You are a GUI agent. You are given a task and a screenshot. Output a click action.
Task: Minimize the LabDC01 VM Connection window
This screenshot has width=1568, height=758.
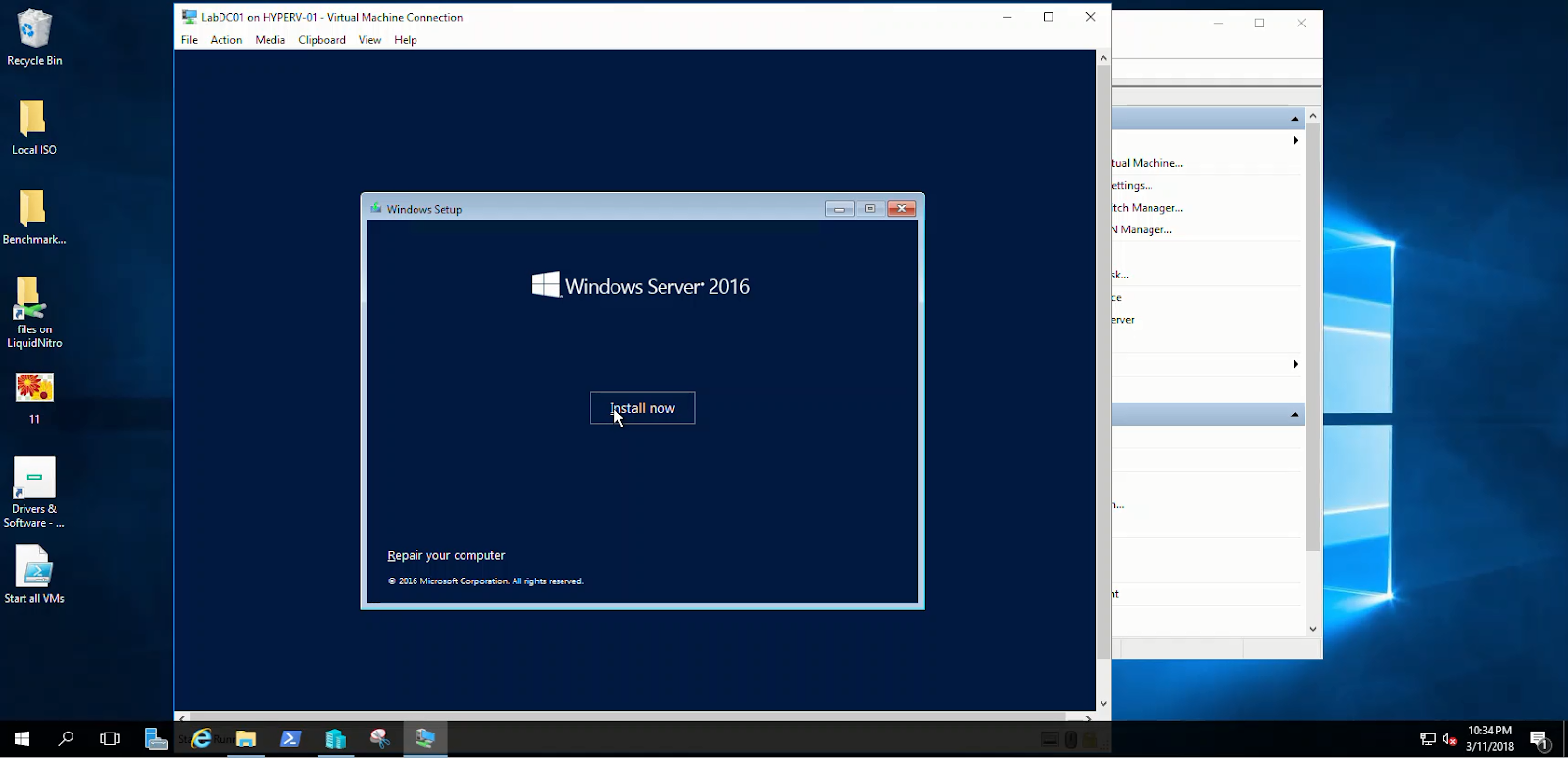coord(1006,17)
